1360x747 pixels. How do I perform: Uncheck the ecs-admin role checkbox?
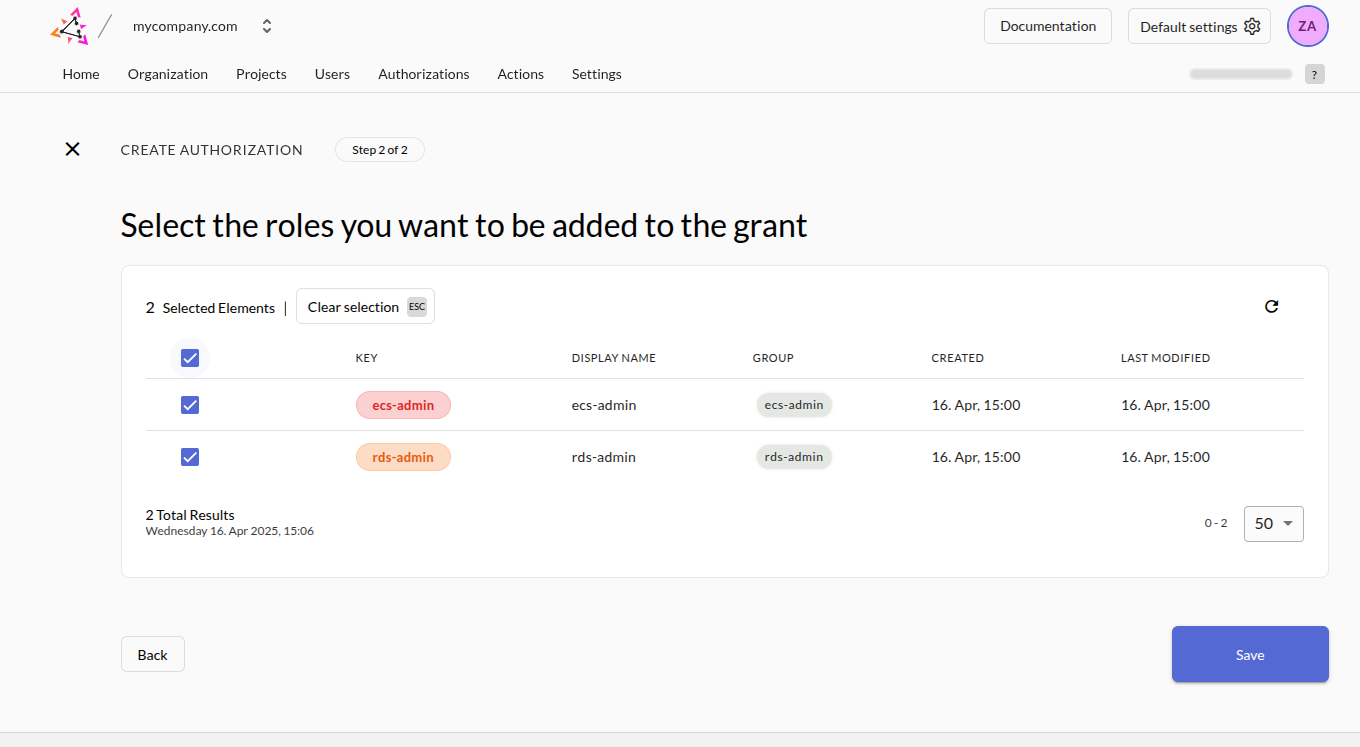(x=190, y=405)
